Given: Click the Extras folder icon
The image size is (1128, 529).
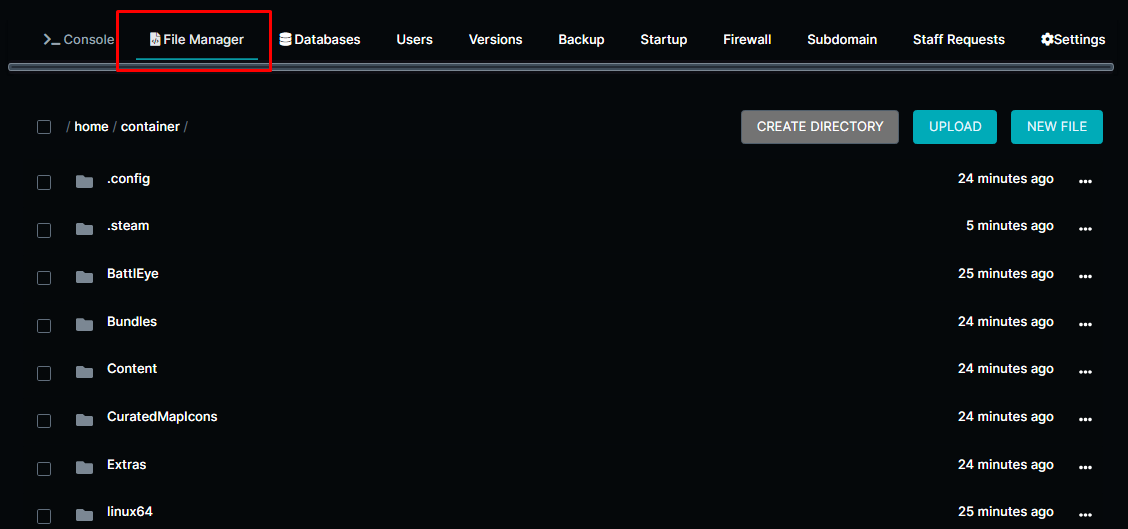Looking at the screenshot, I should coord(84,467).
